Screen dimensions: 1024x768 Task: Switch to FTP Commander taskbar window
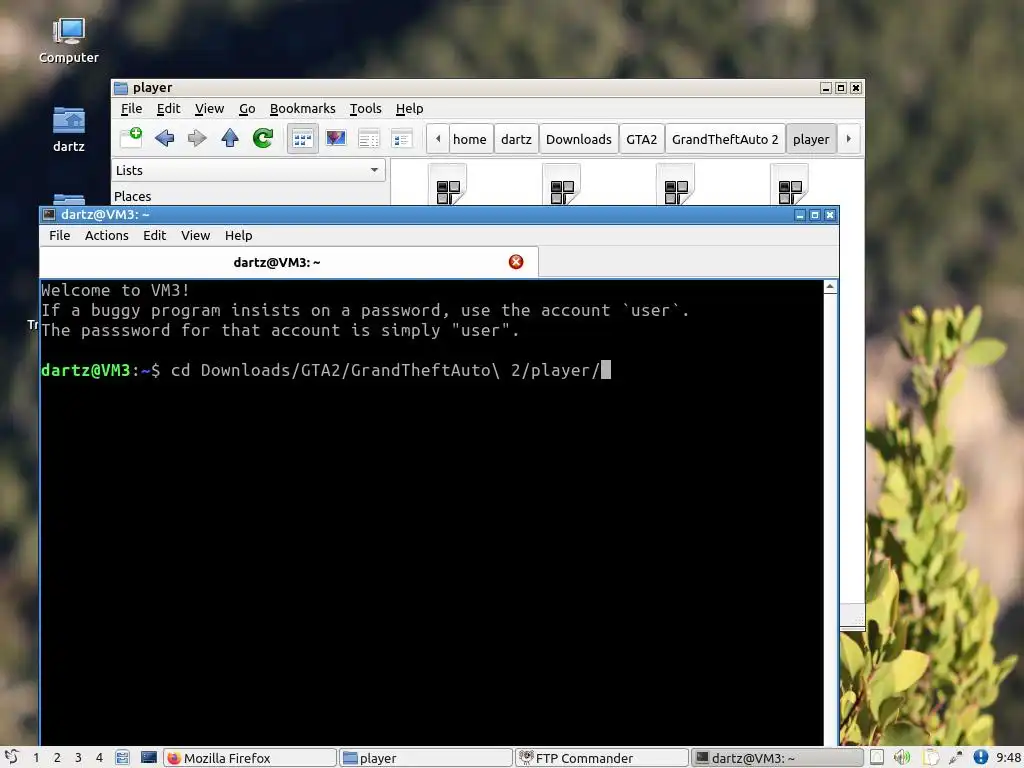tap(601, 758)
